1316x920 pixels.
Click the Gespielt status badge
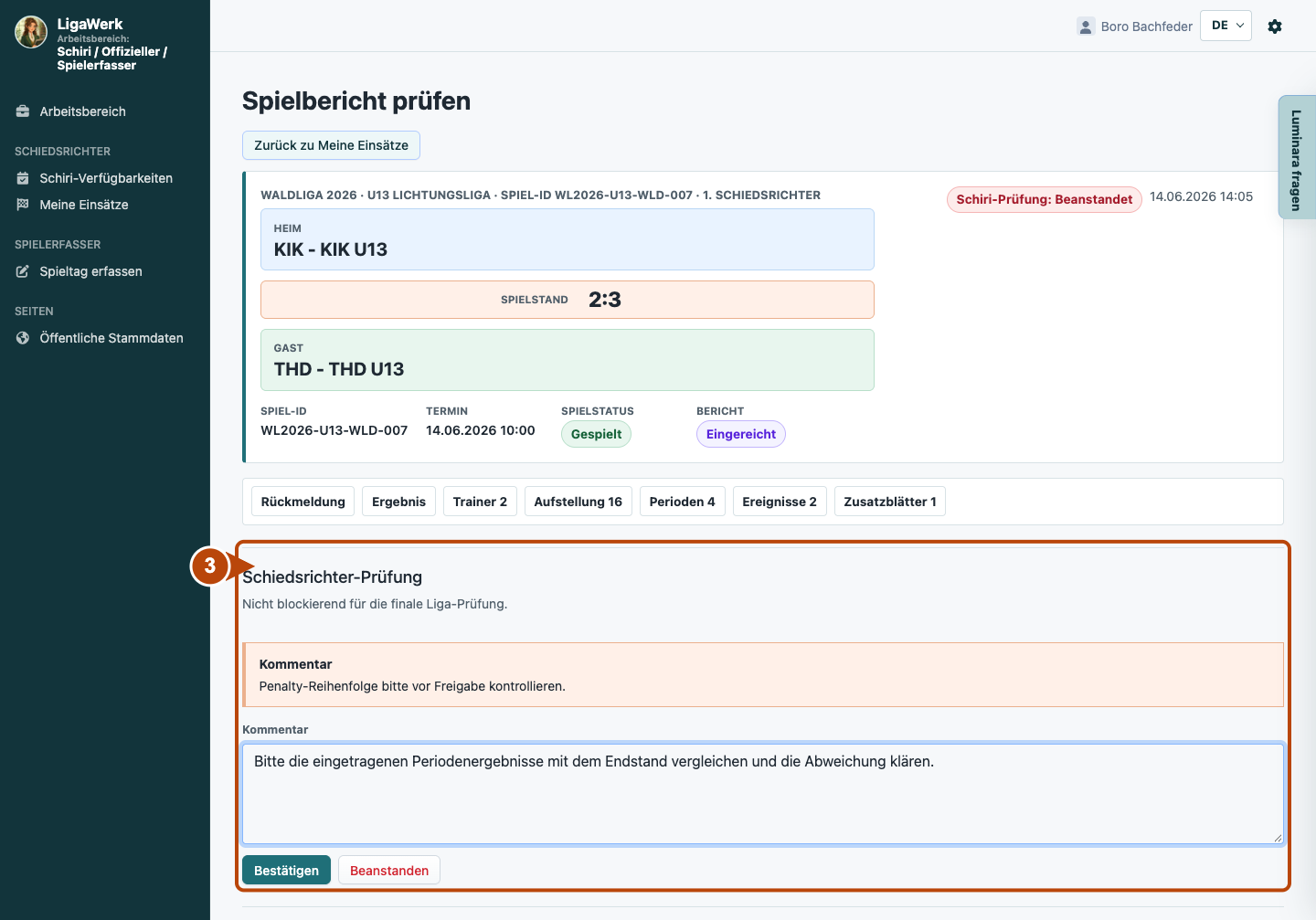(596, 434)
